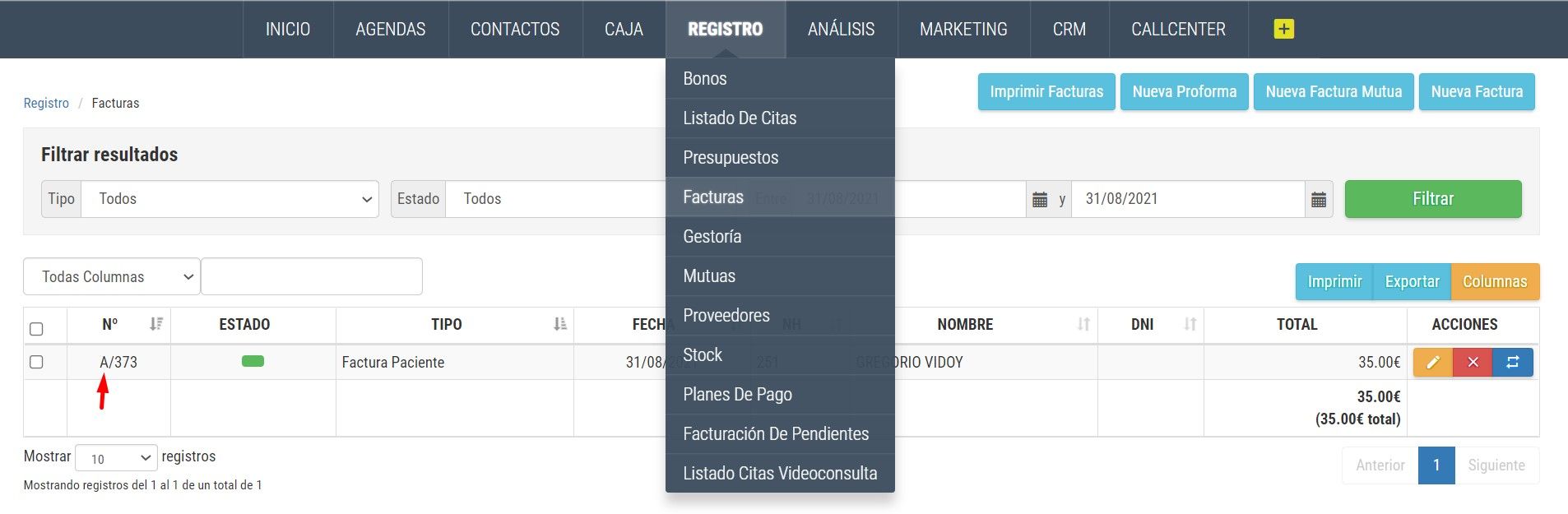
Task: Check the checkbox for invoice A/373
Action: [36, 362]
